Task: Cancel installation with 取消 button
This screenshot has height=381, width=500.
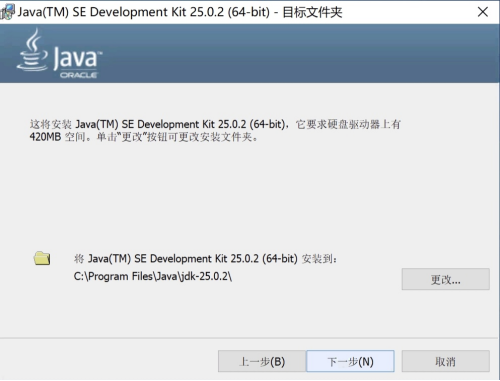Action: [445, 361]
